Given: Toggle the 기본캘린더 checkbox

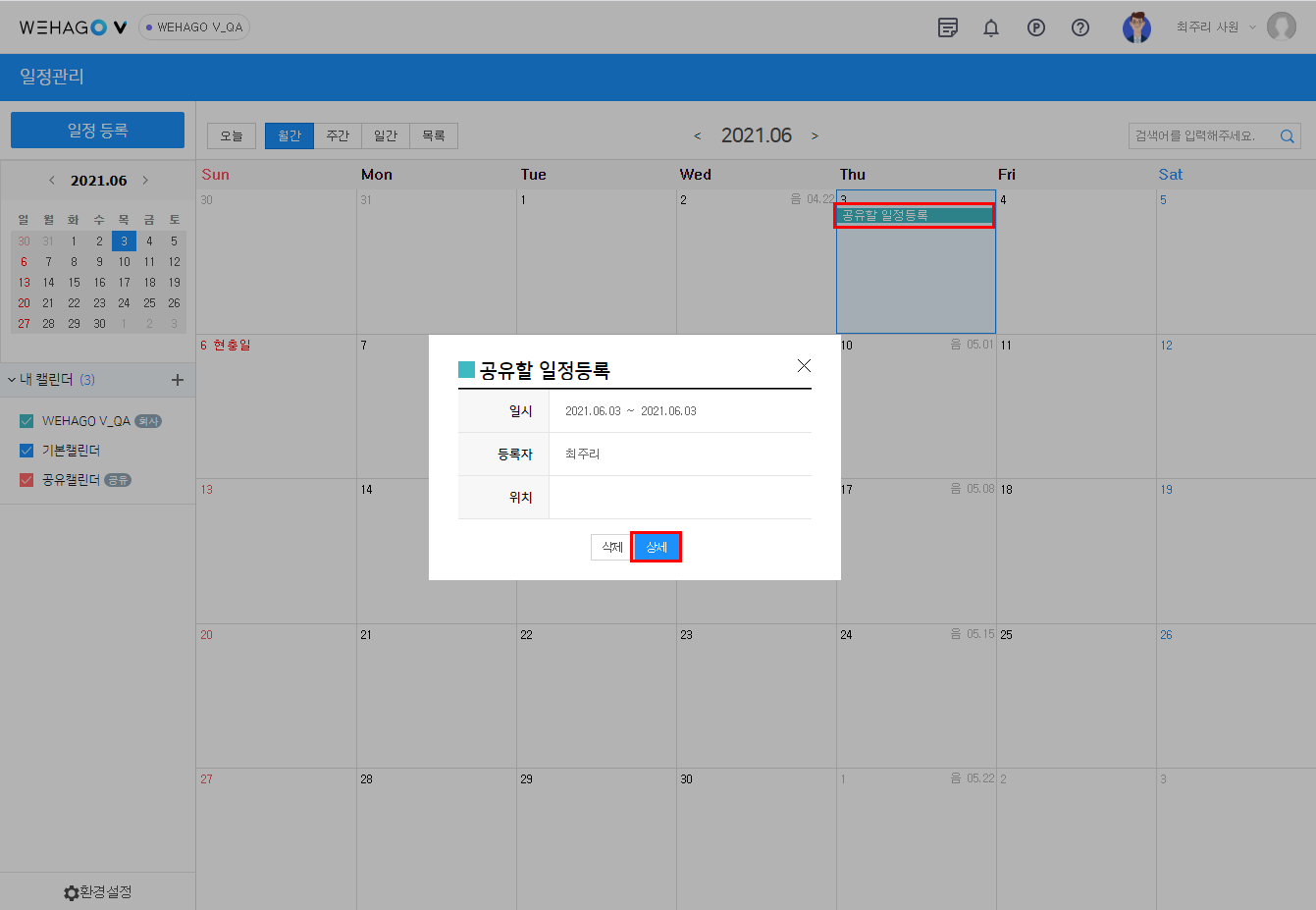Looking at the screenshot, I should tap(26, 451).
